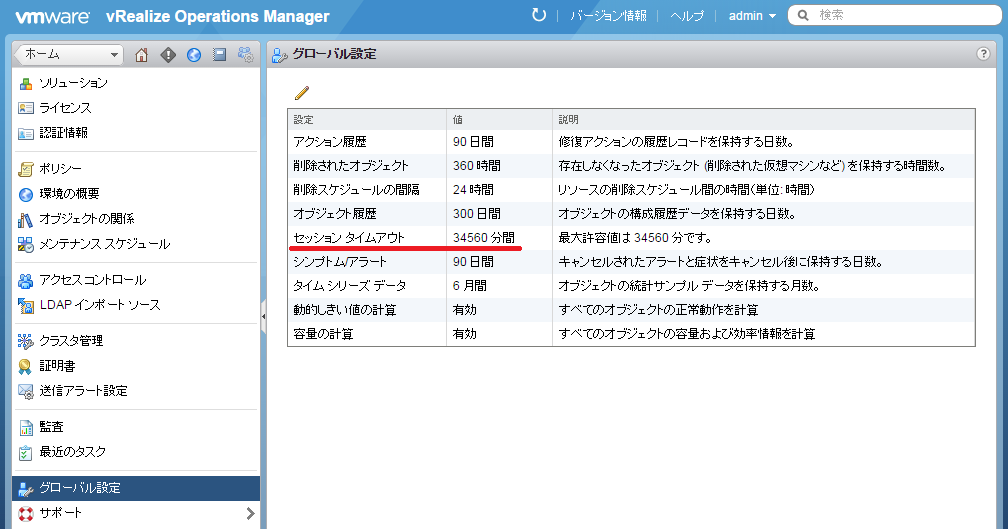The width and height of the screenshot is (1008, 529).
Task: Click the 最近のタスク clipboard icon
Action: (x=26, y=453)
